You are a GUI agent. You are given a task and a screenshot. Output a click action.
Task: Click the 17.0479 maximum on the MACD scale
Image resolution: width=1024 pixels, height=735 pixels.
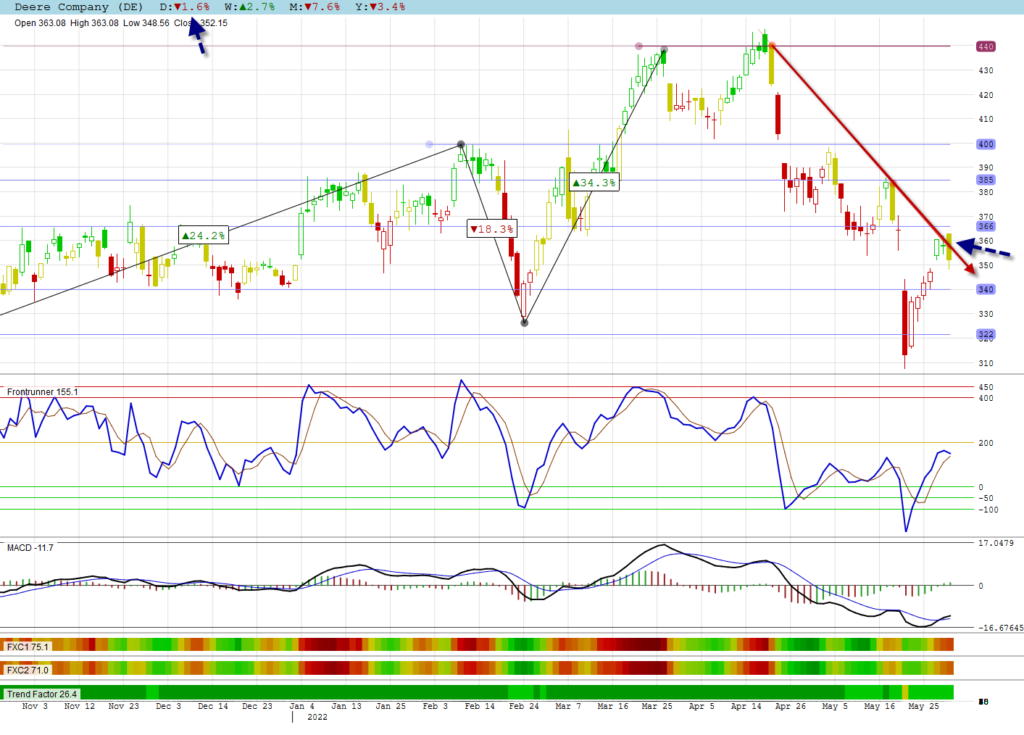tap(996, 543)
